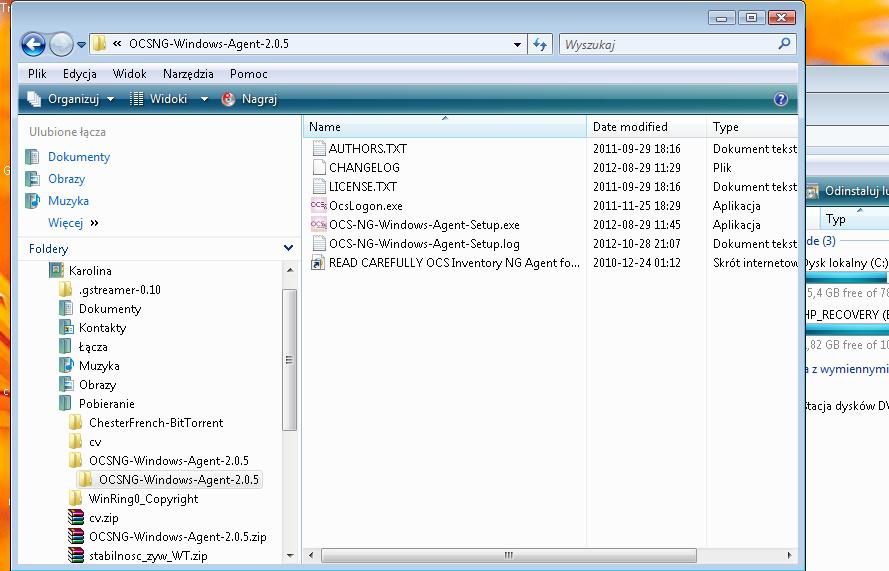Click file list scroll left arrow
The width and height of the screenshot is (889, 571).
pos(311,555)
